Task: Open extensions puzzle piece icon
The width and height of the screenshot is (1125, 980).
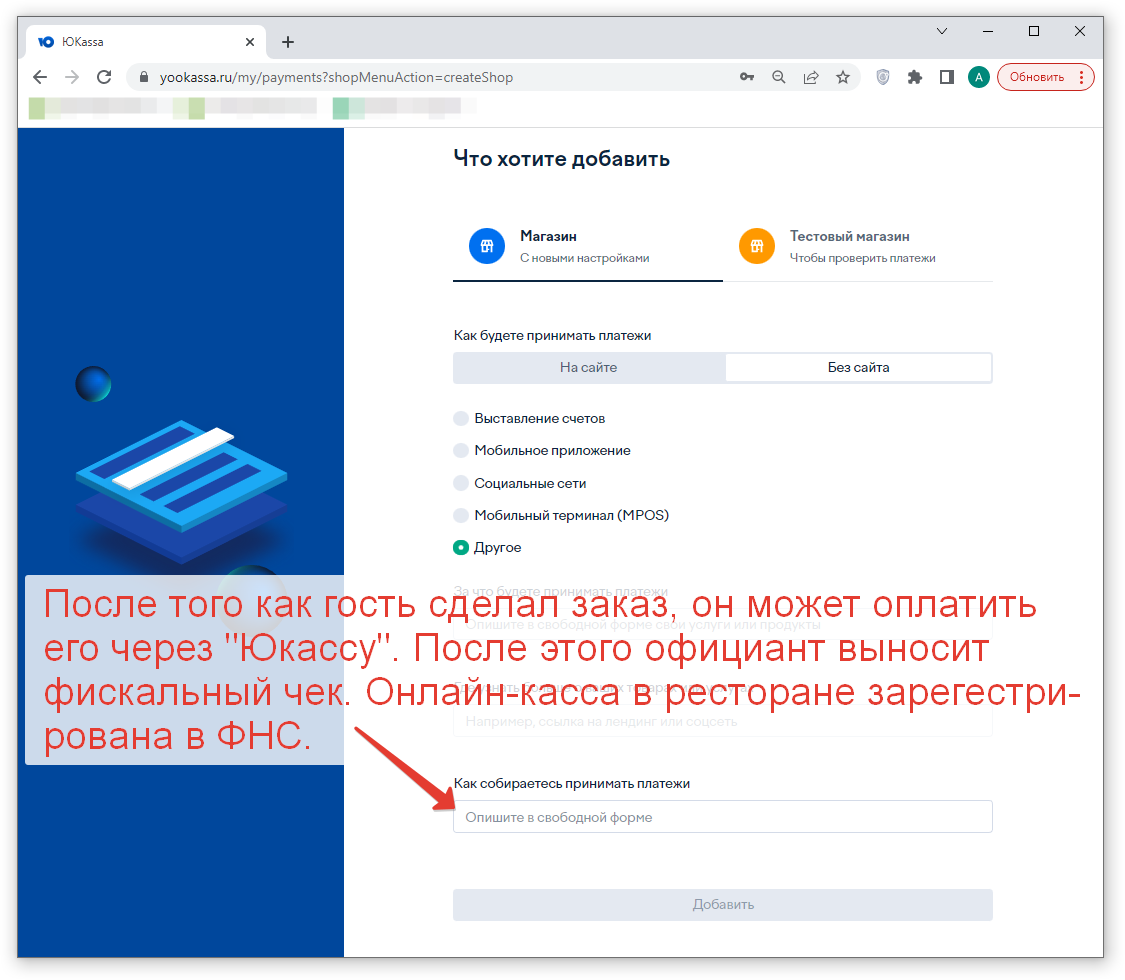Action: click(915, 77)
